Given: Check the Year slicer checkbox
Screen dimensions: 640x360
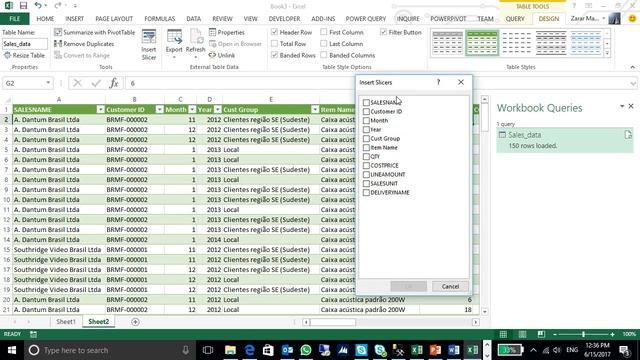Looking at the screenshot, I should [366, 129].
